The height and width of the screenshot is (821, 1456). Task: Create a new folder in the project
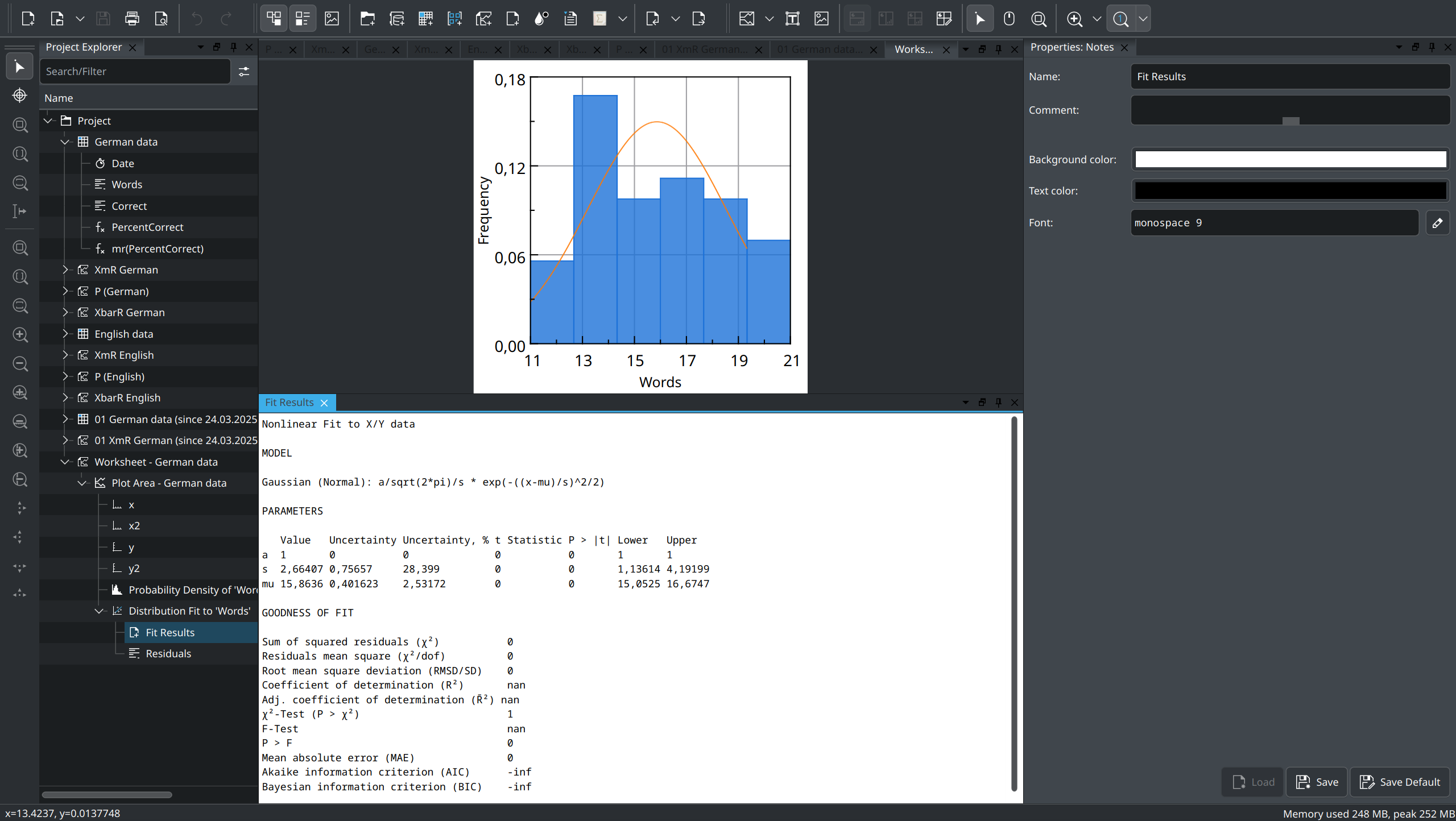point(367,18)
